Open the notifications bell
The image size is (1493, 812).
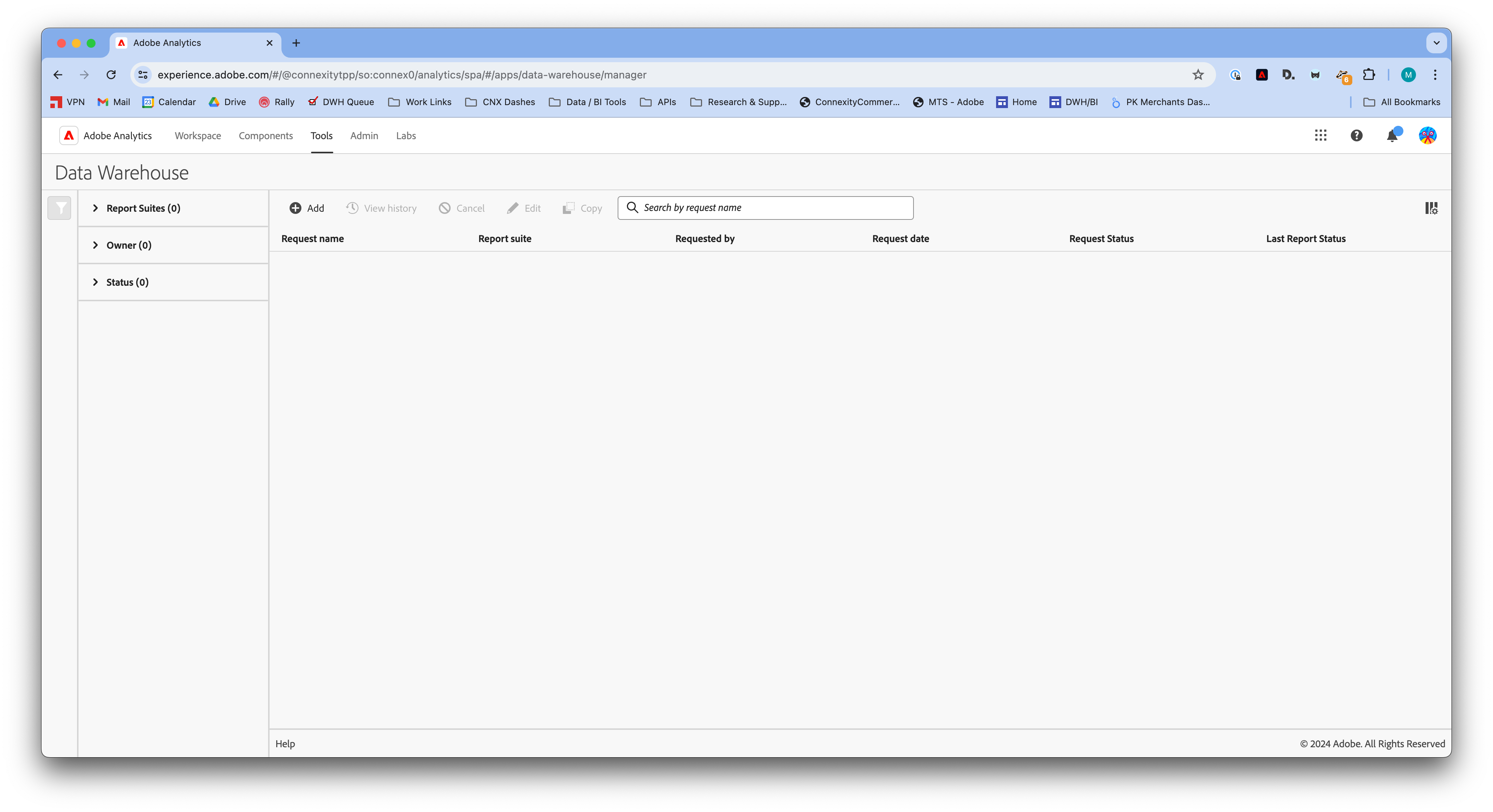point(1392,135)
